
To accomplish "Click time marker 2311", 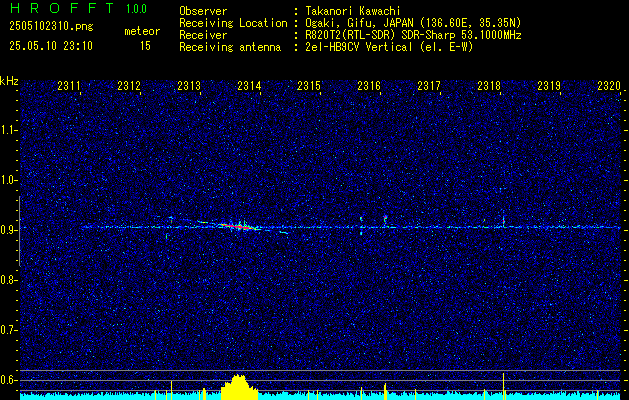I will point(69,85).
